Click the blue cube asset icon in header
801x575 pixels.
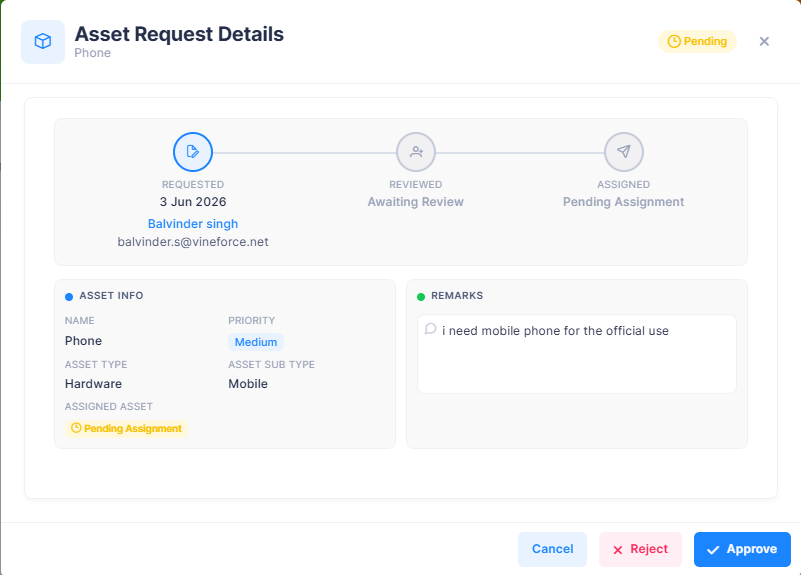(43, 41)
